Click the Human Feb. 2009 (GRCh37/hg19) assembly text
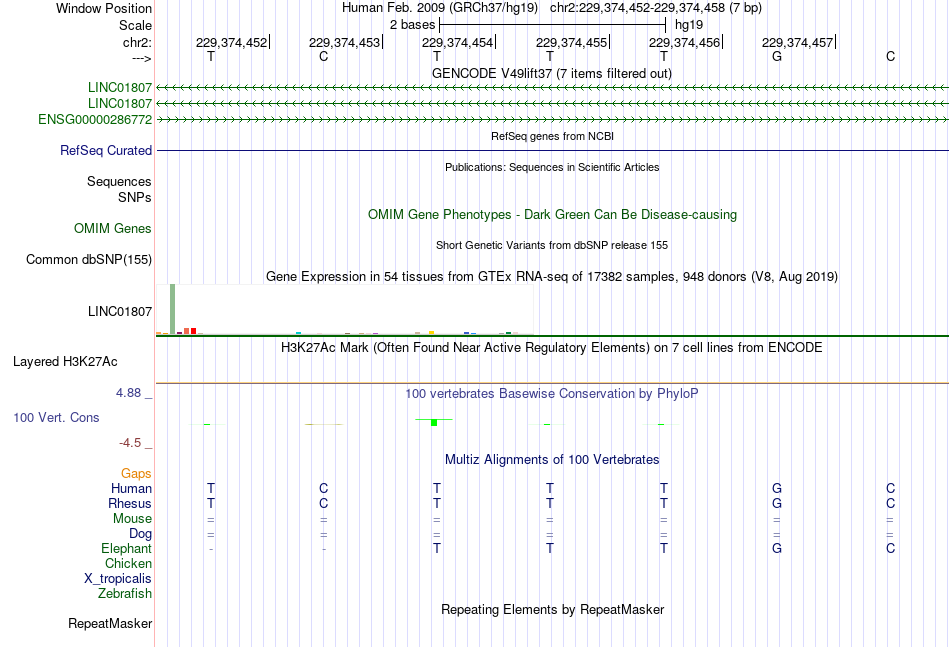950x647 pixels. tap(440, 8)
